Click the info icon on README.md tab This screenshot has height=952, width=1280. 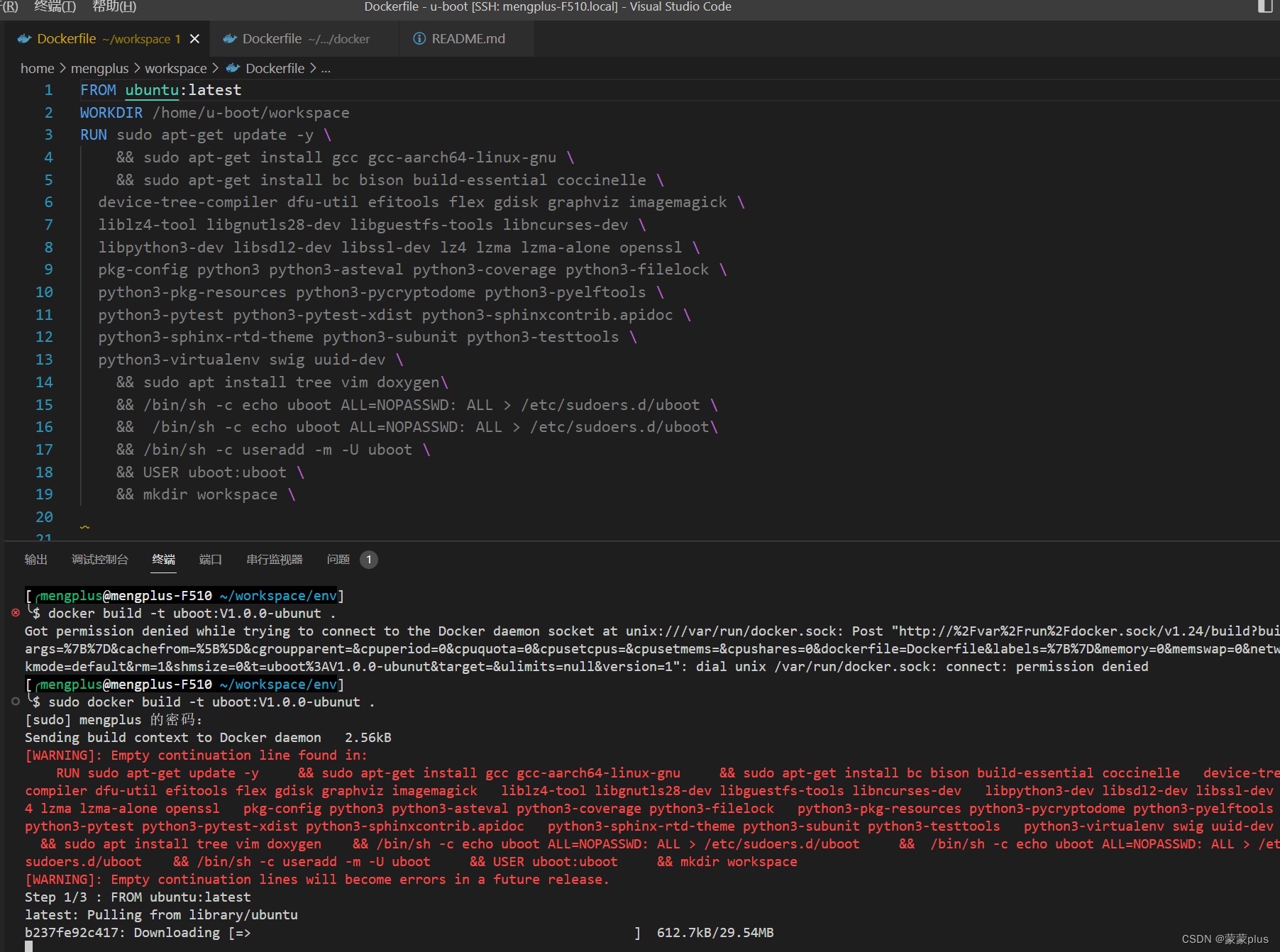pyautogui.click(x=419, y=38)
